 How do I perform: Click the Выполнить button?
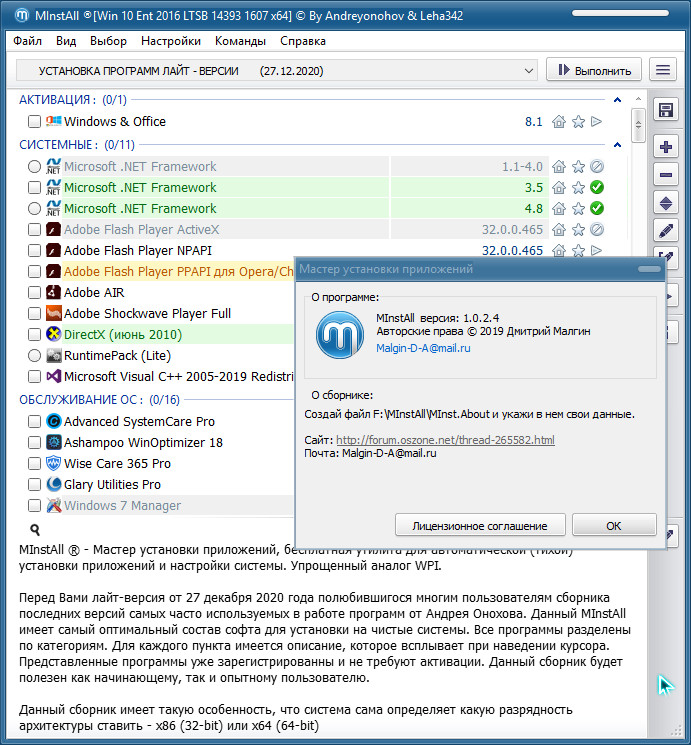(594, 70)
